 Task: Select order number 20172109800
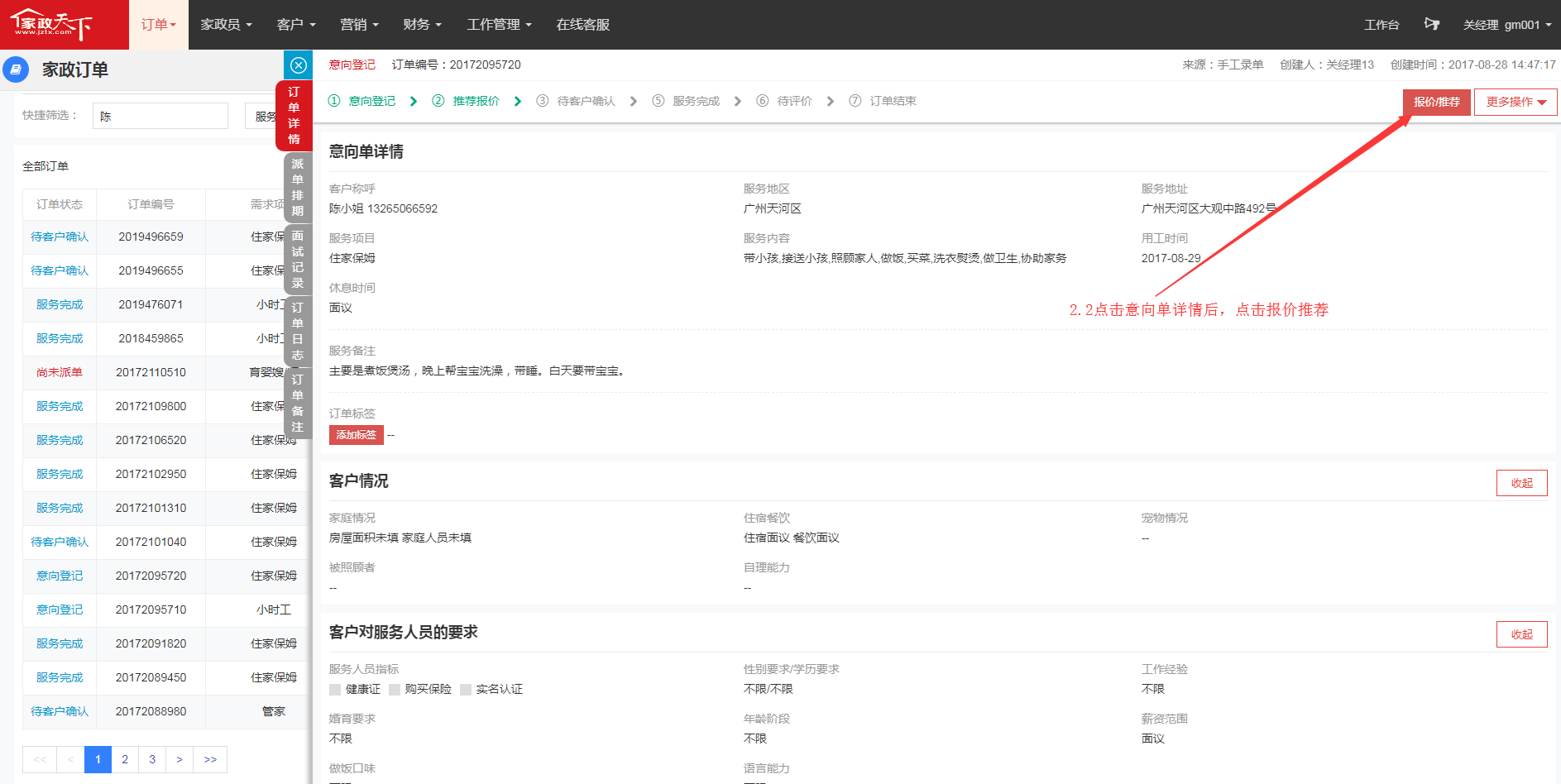(x=151, y=406)
